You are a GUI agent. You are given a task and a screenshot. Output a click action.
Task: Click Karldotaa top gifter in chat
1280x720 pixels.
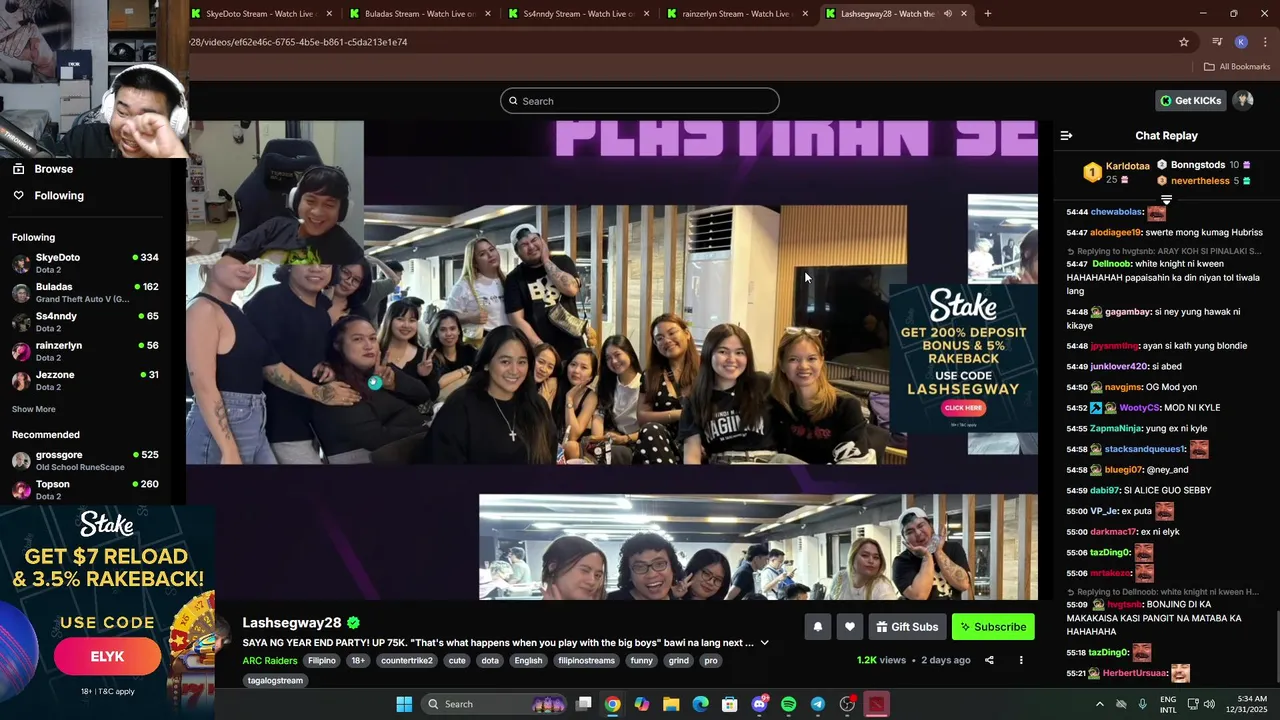[x=1128, y=166]
